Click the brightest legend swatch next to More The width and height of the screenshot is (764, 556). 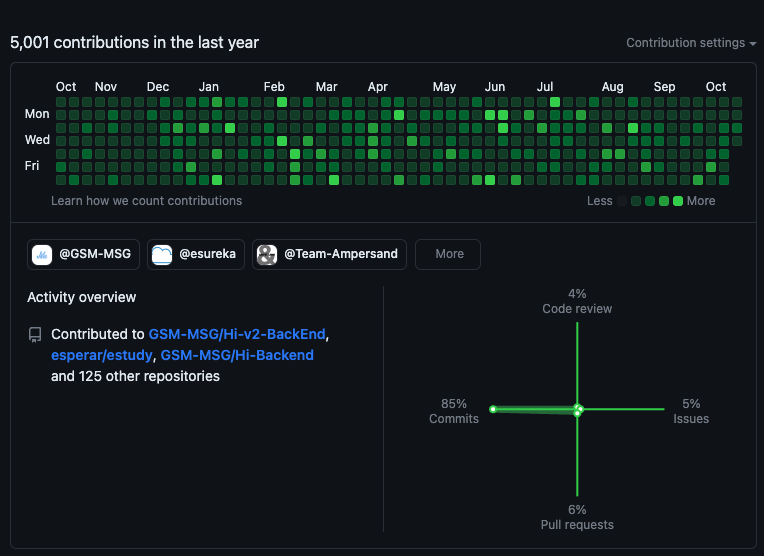(678, 201)
